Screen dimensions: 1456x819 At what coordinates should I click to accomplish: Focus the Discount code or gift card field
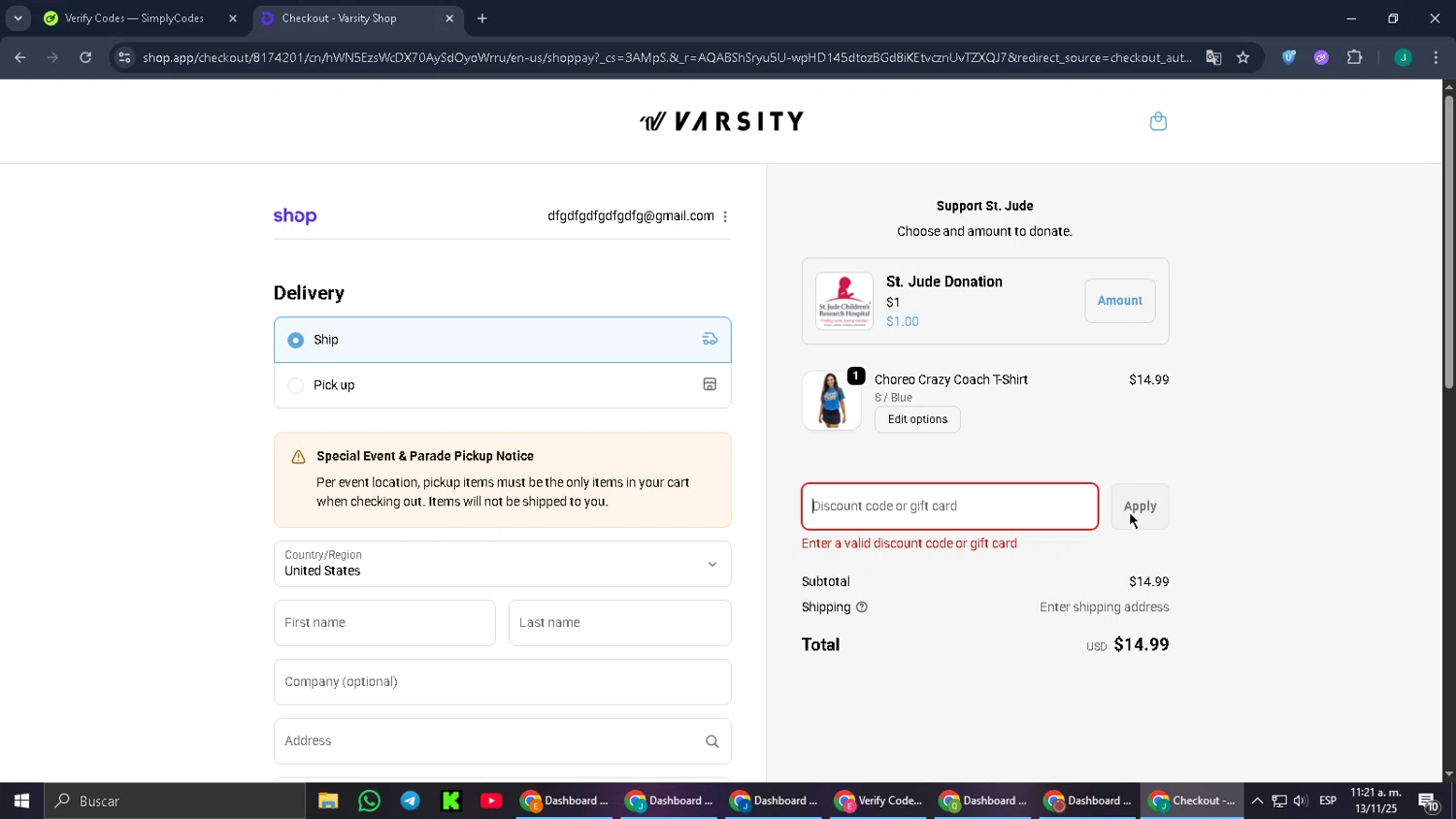[x=949, y=507]
